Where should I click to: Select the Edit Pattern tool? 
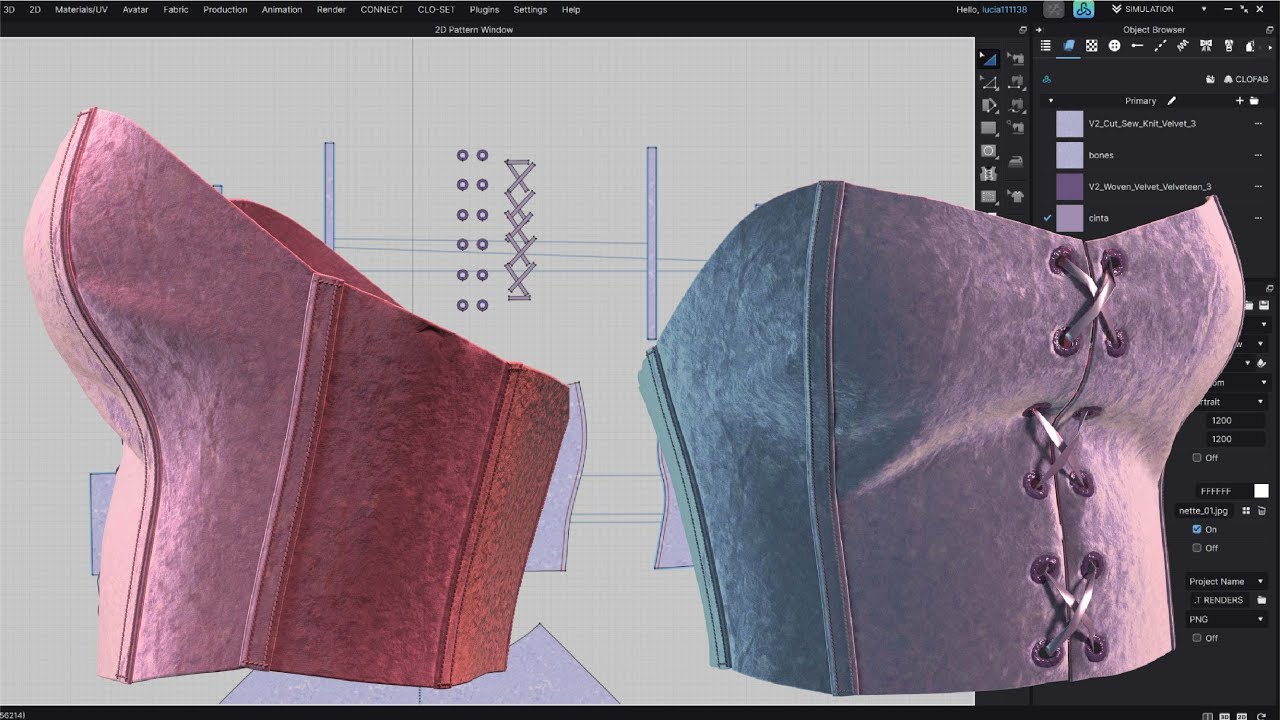coord(989,82)
